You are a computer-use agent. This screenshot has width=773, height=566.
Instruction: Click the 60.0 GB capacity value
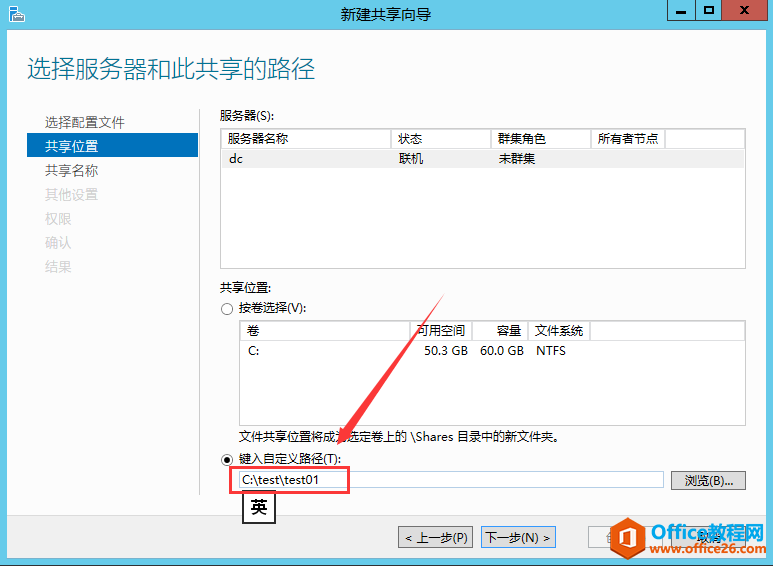pyautogui.click(x=502, y=351)
